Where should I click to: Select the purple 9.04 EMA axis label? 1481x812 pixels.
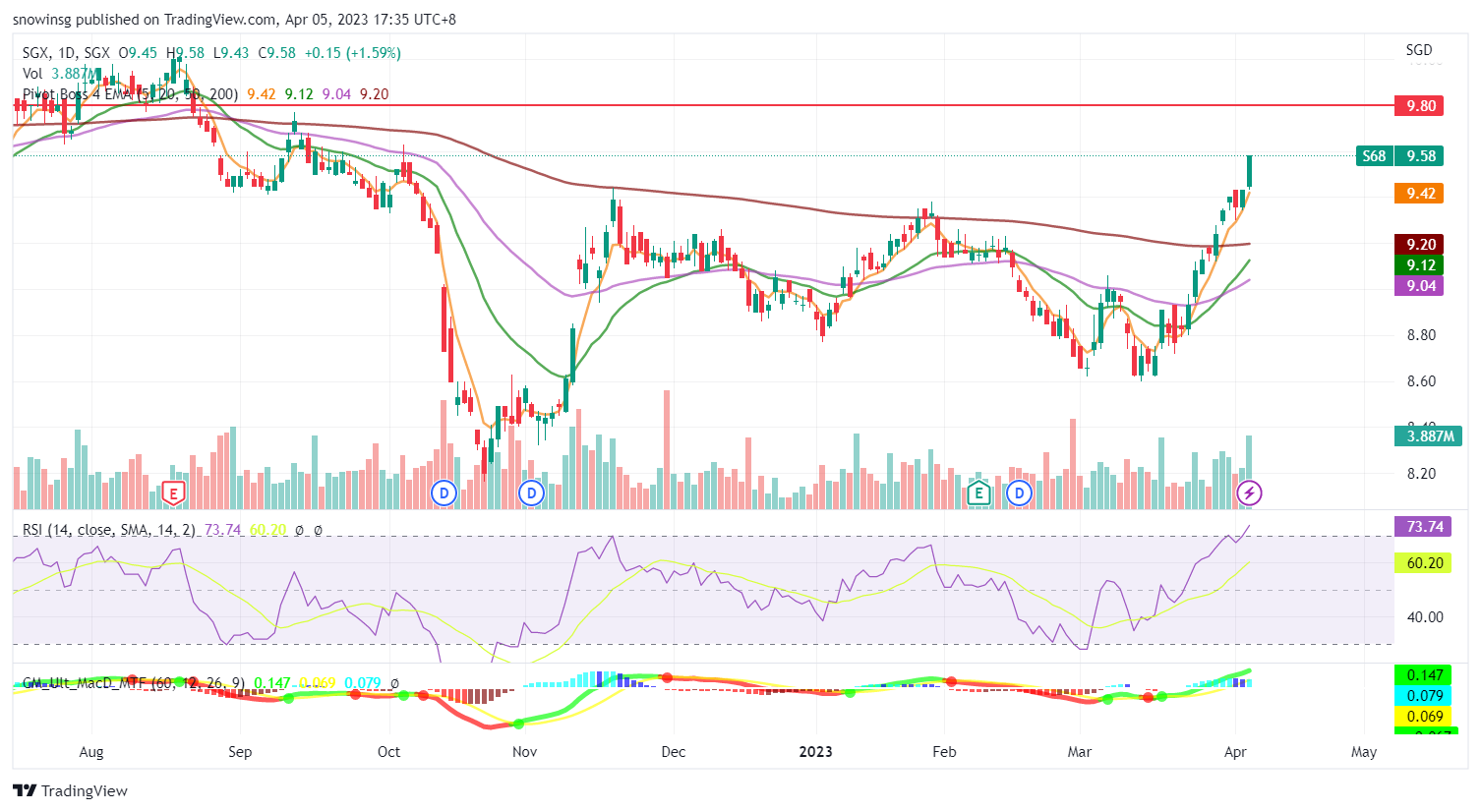[1419, 285]
